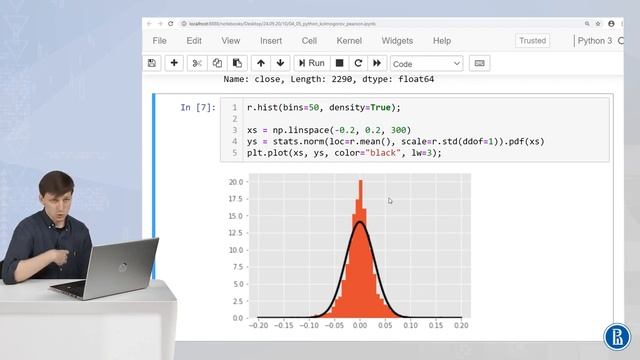Bookmark page with star icon
Viewport: 640px width, 360px height.
point(598,24)
